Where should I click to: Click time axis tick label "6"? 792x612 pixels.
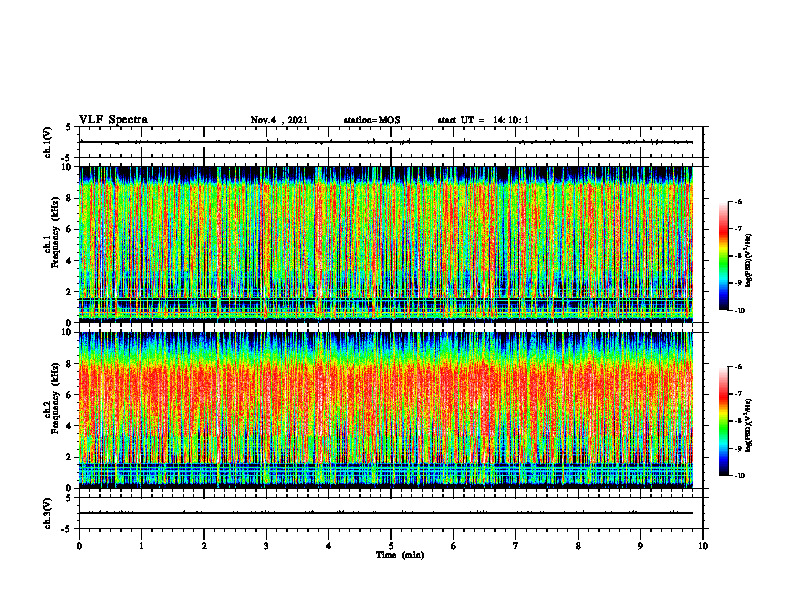[x=454, y=546]
